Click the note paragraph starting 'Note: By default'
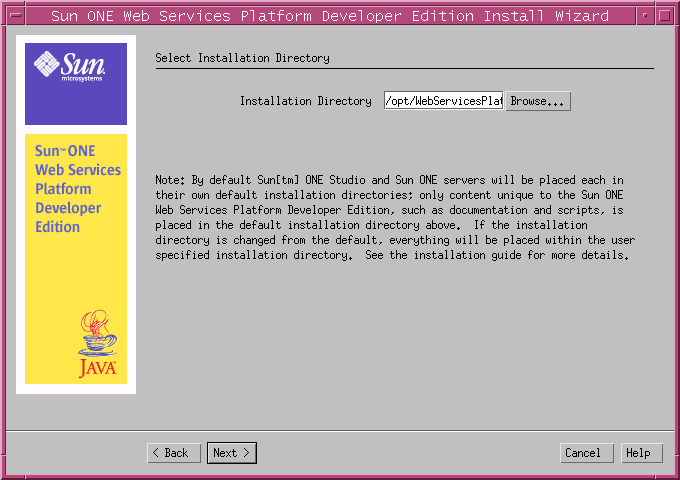This screenshot has height=480, width=680. pyautogui.click(x=395, y=217)
